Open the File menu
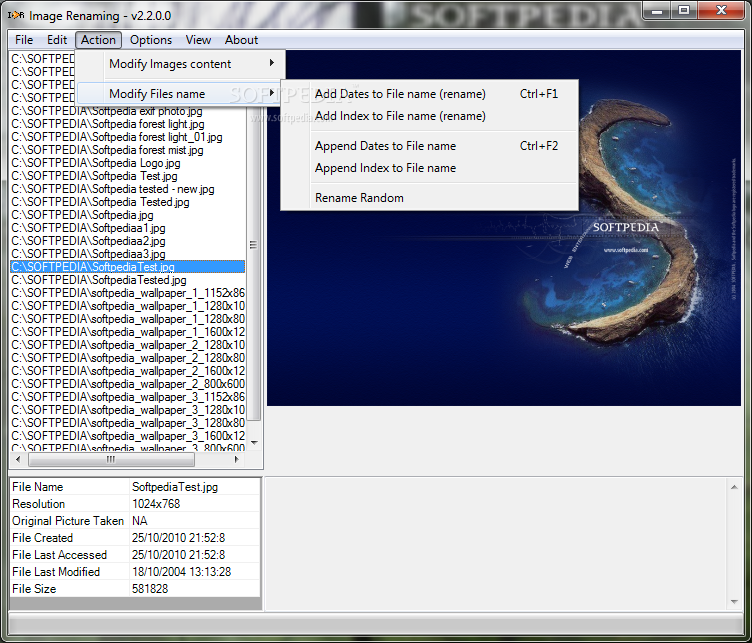The height and width of the screenshot is (643, 752). tap(24, 40)
